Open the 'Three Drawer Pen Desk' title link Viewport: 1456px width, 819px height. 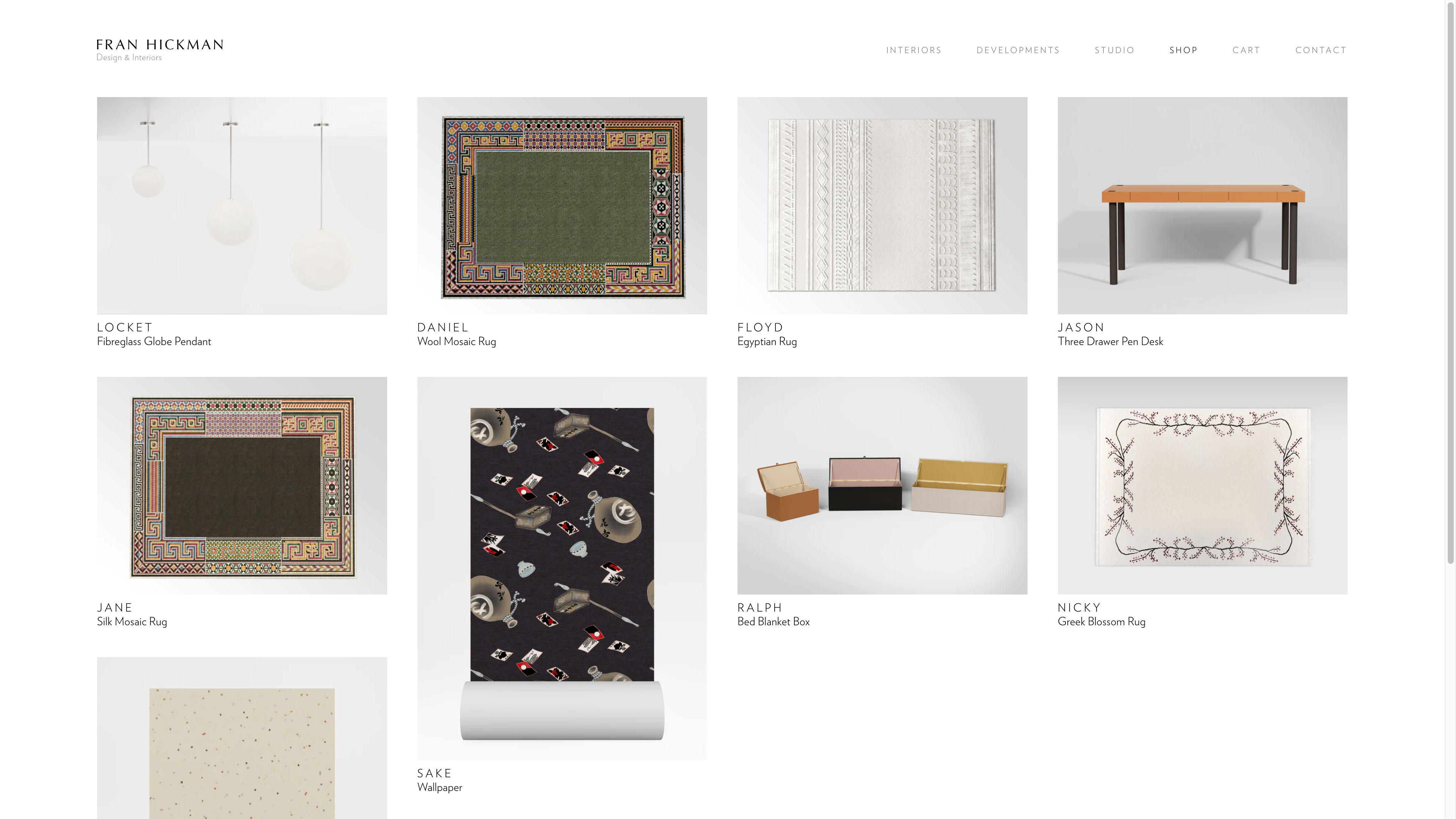(x=1110, y=341)
